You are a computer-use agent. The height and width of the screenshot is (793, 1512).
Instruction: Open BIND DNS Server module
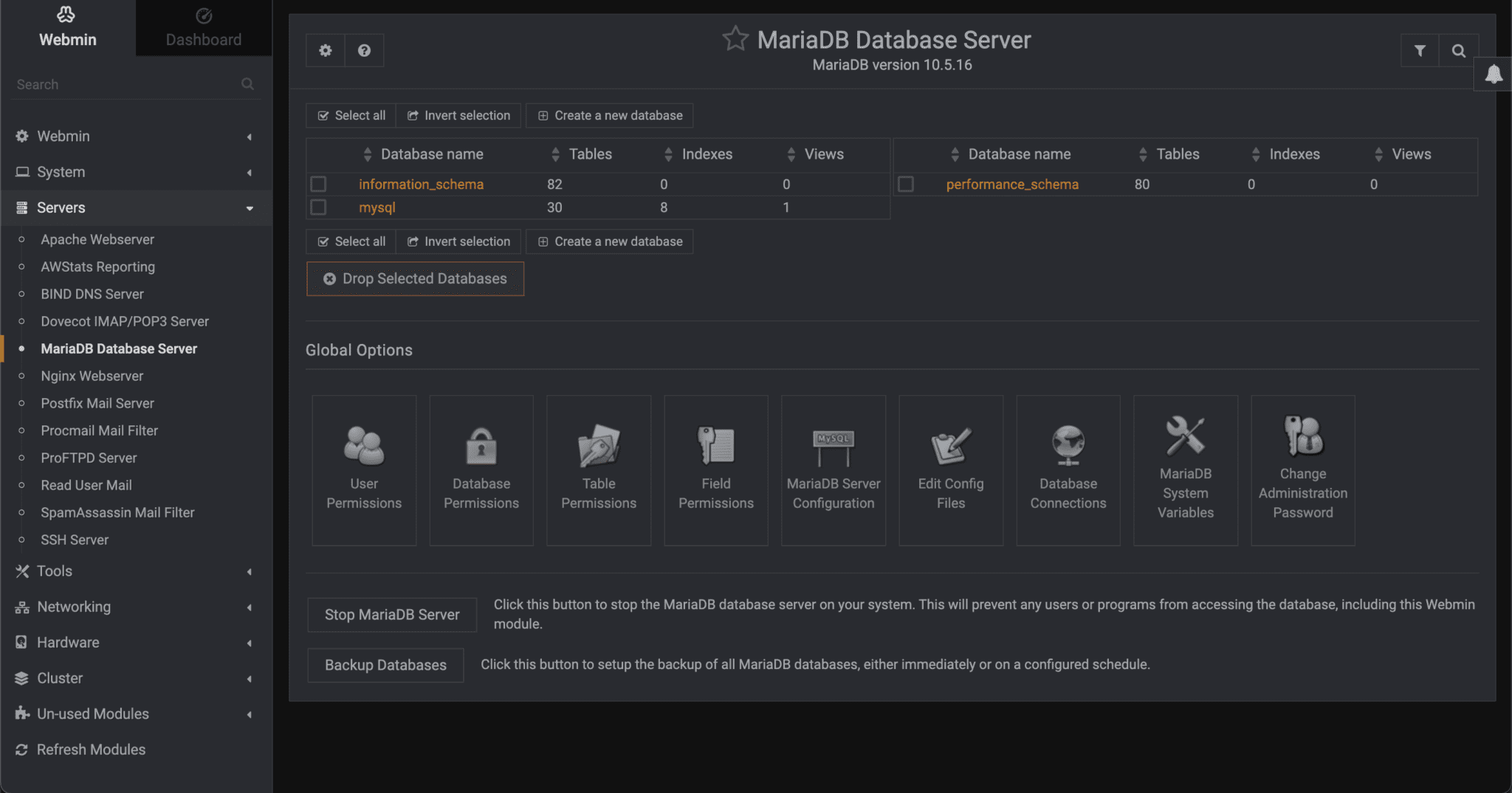(92, 294)
